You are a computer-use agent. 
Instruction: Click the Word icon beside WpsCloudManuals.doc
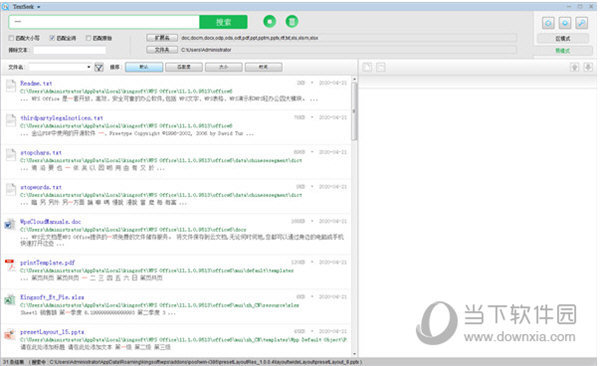tap(10, 224)
